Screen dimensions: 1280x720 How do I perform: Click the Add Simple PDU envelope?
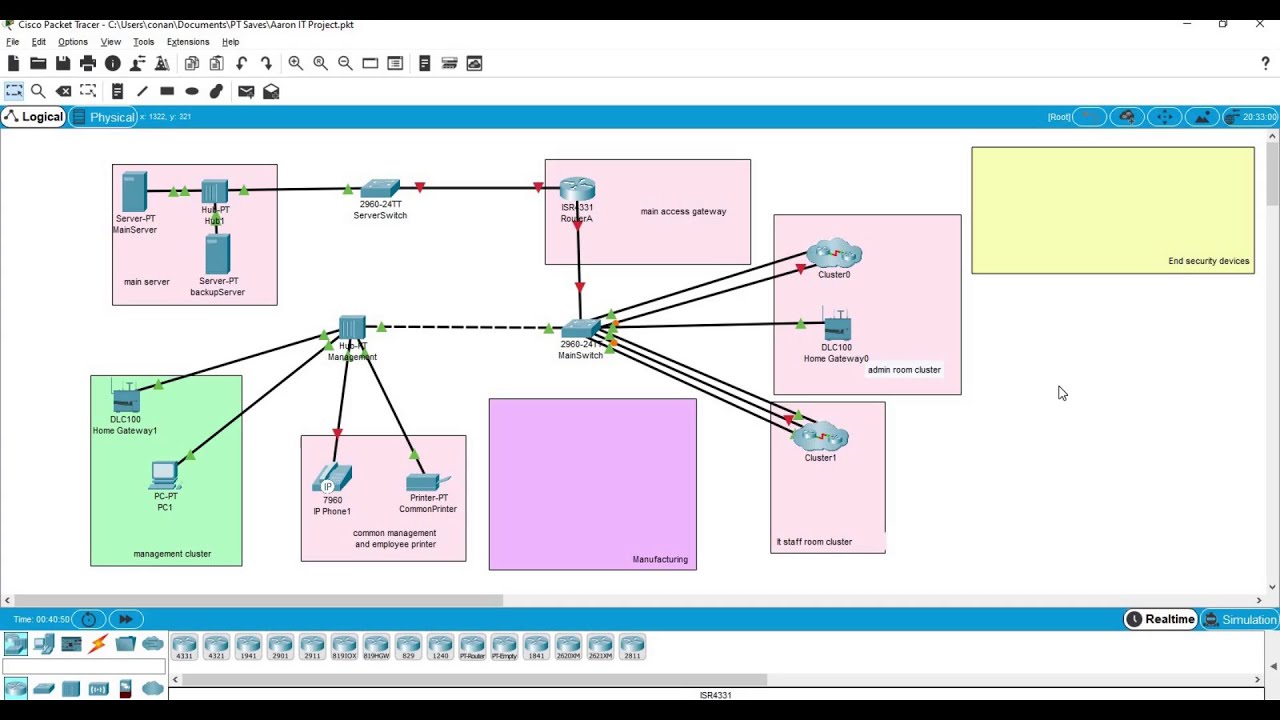click(246, 91)
